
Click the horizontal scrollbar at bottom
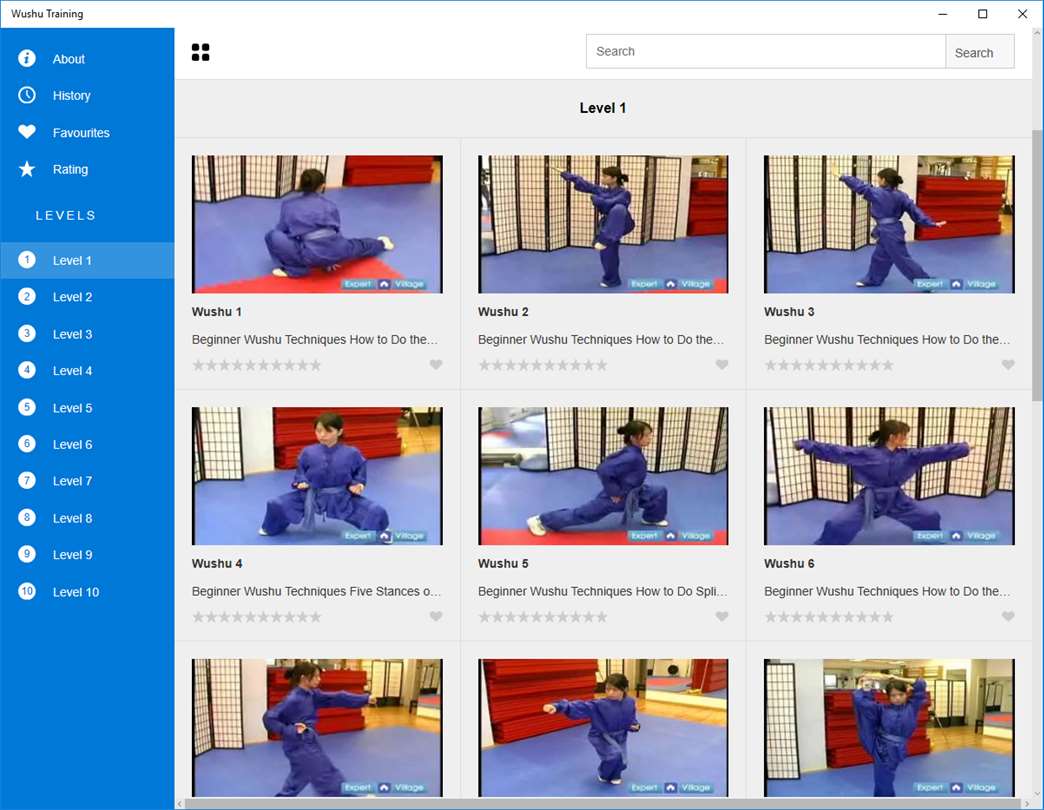603,804
